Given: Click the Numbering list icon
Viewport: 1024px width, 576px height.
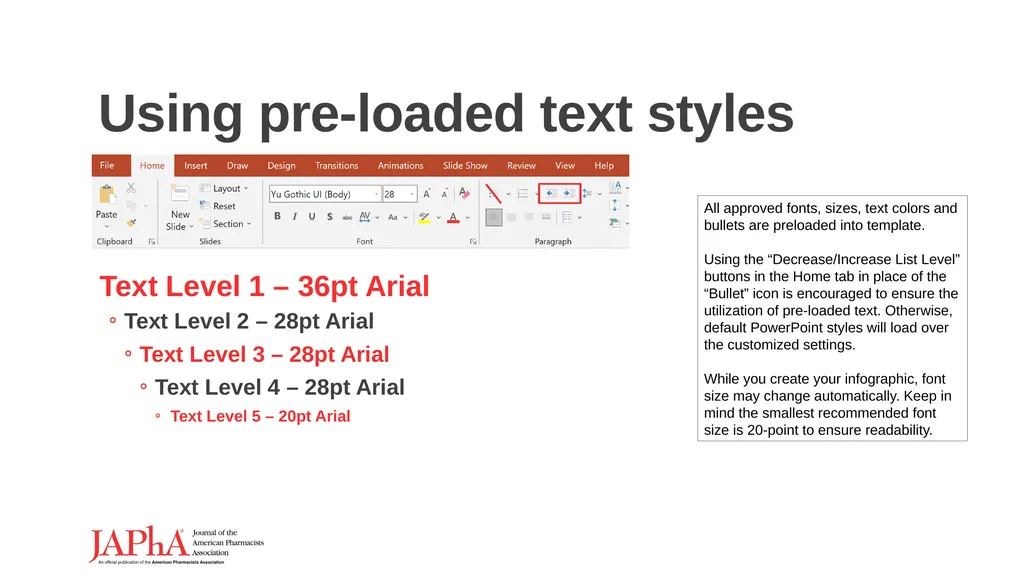Looking at the screenshot, I should click(522, 193).
